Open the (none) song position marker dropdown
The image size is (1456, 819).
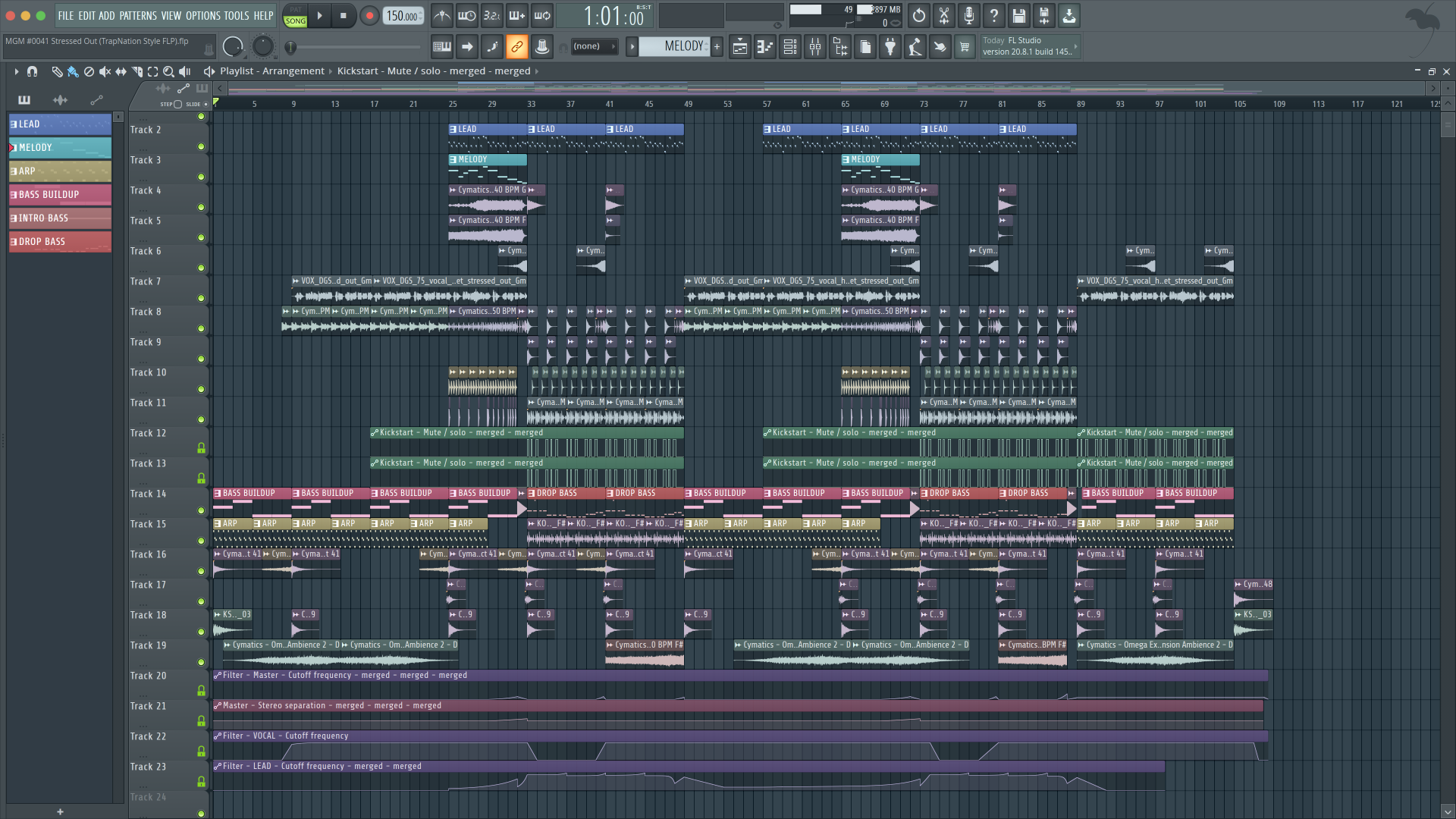pos(594,47)
